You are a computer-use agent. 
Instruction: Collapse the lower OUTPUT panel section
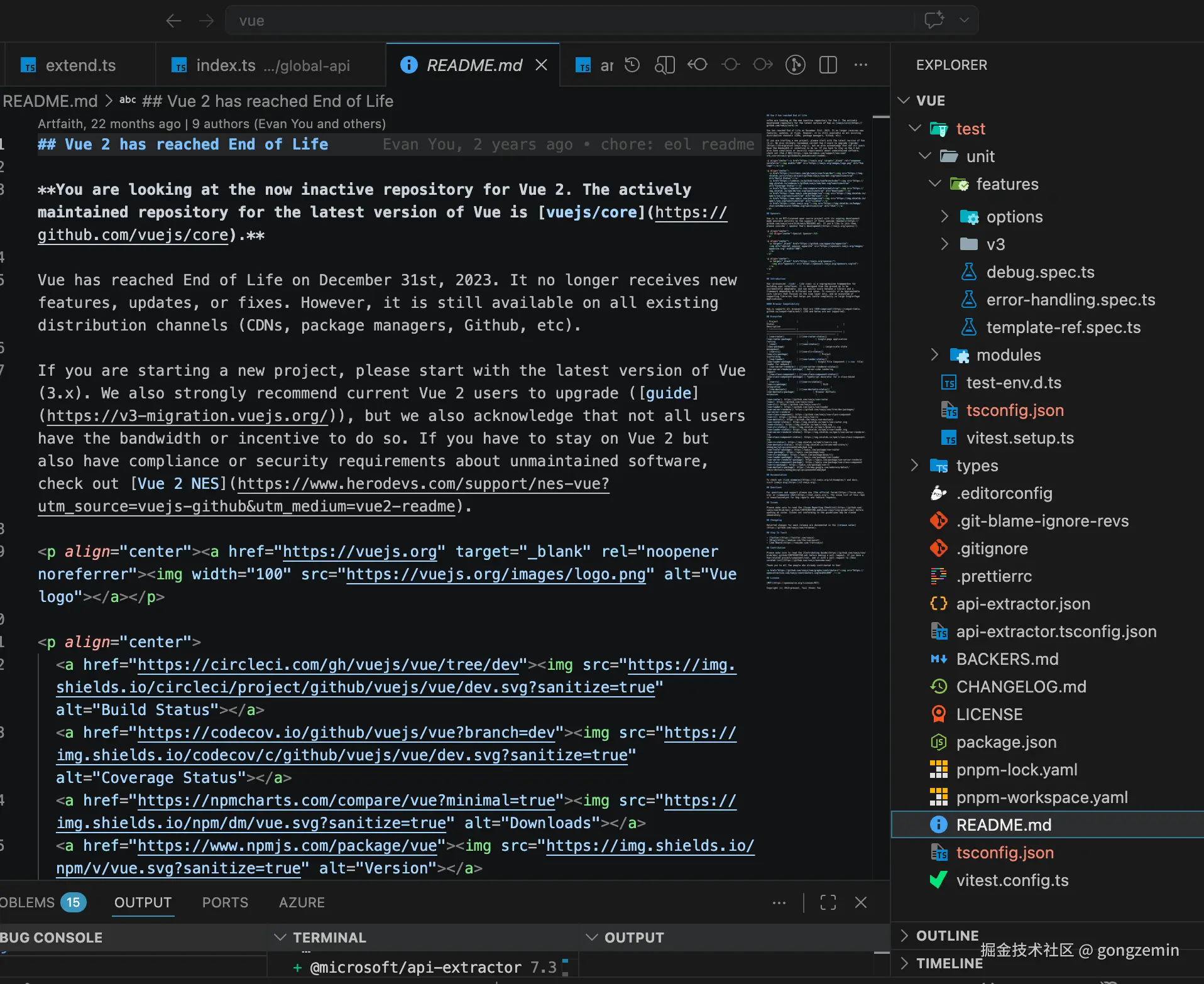pos(591,938)
